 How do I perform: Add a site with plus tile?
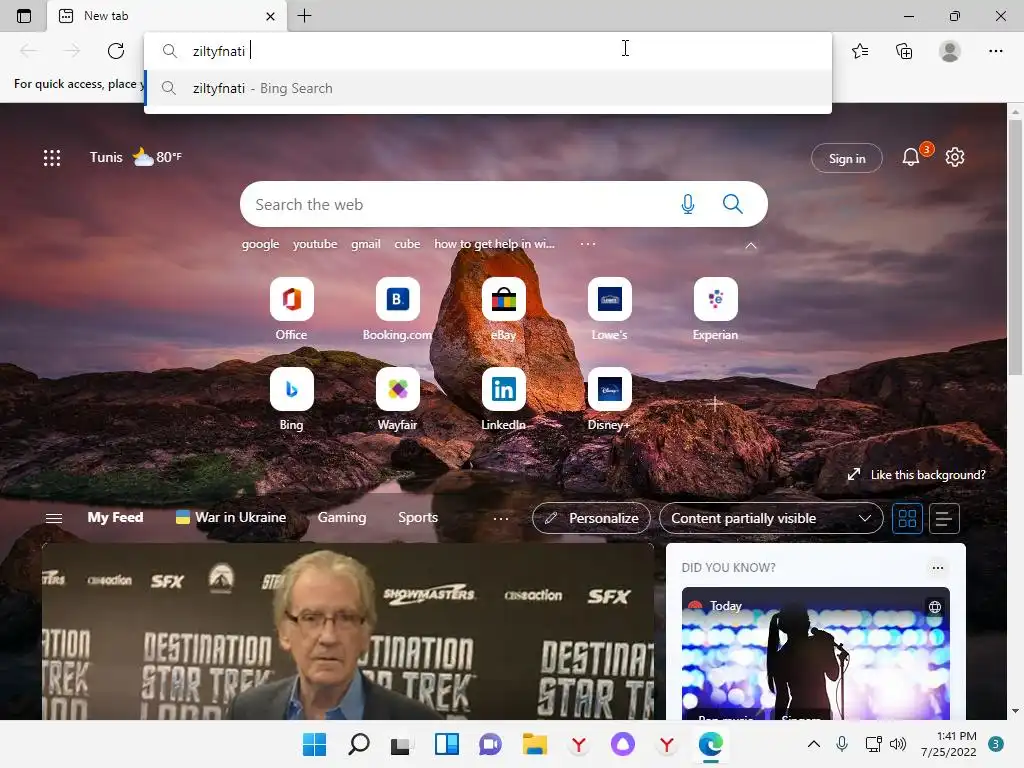[x=715, y=404]
